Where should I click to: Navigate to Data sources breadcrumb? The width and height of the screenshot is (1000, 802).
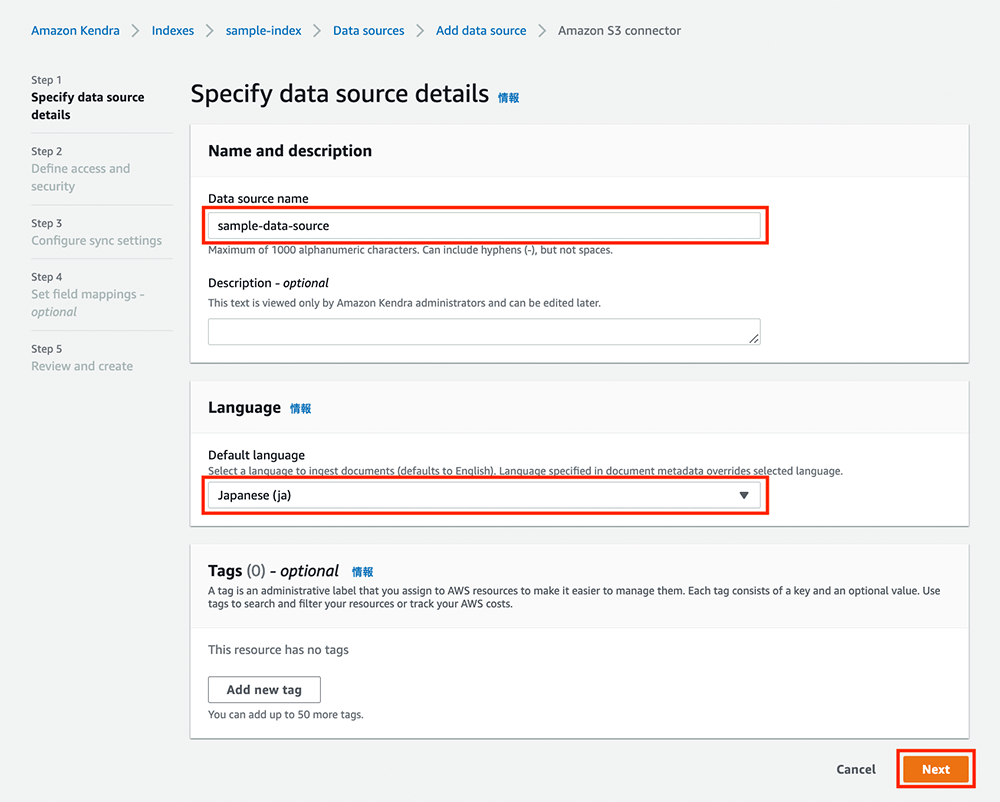pos(368,31)
